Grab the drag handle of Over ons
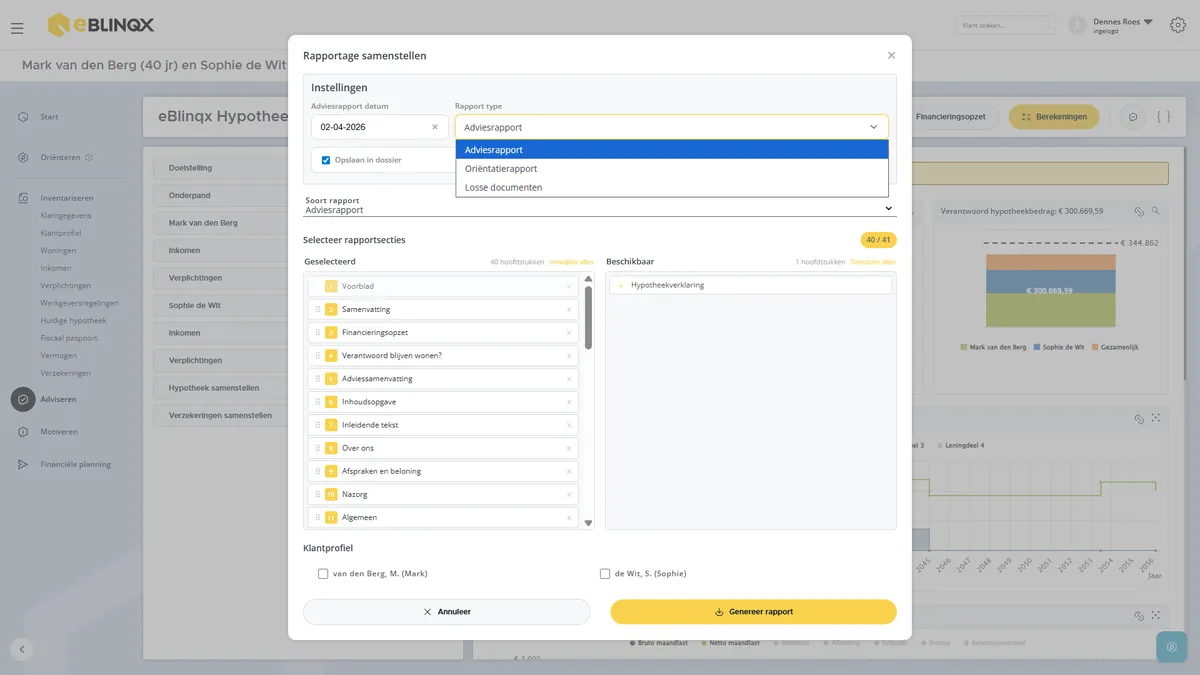The width and height of the screenshot is (1200, 675). [x=318, y=448]
